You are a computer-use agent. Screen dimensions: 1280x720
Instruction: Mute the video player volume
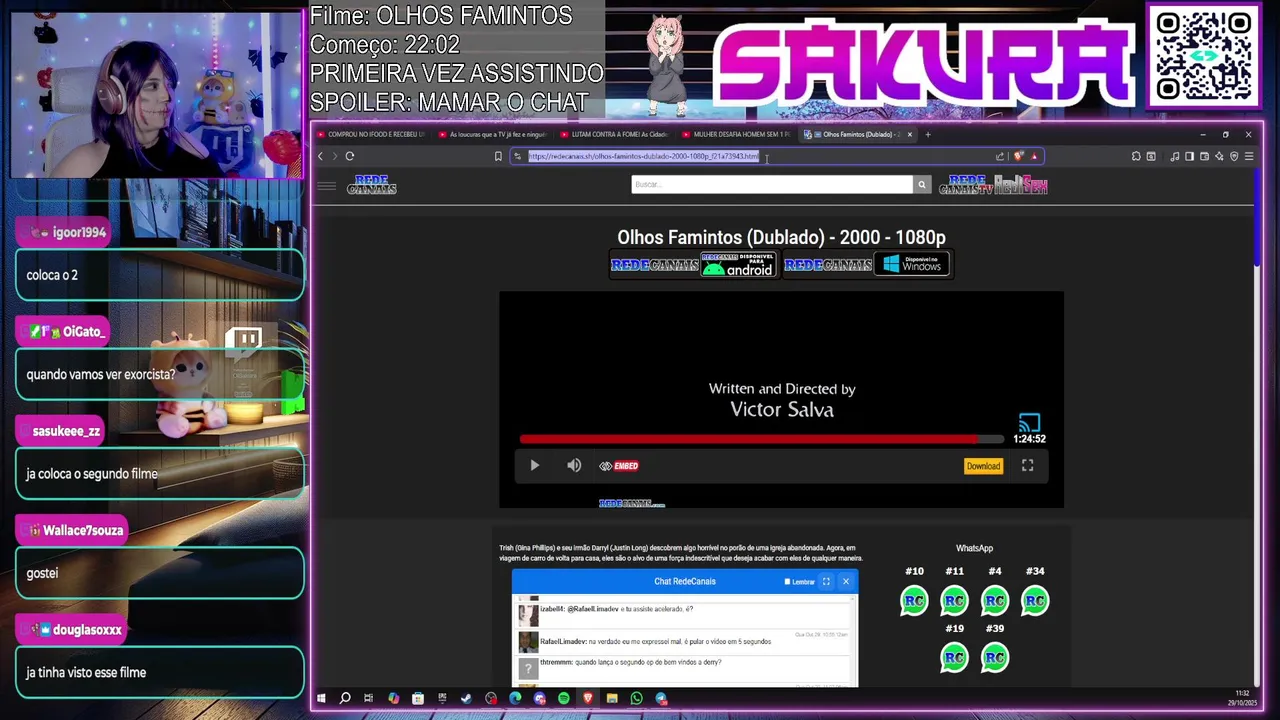pos(574,465)
